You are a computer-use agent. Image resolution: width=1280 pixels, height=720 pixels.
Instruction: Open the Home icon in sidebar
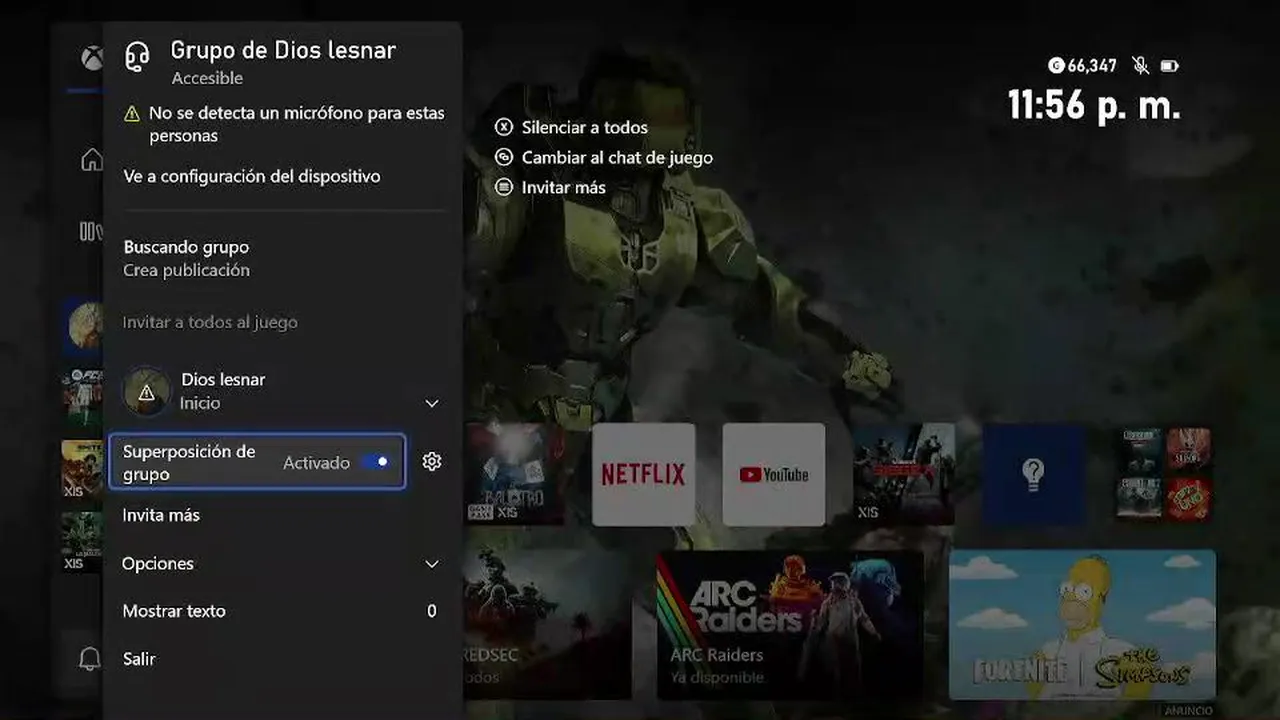tap(92, 159)
